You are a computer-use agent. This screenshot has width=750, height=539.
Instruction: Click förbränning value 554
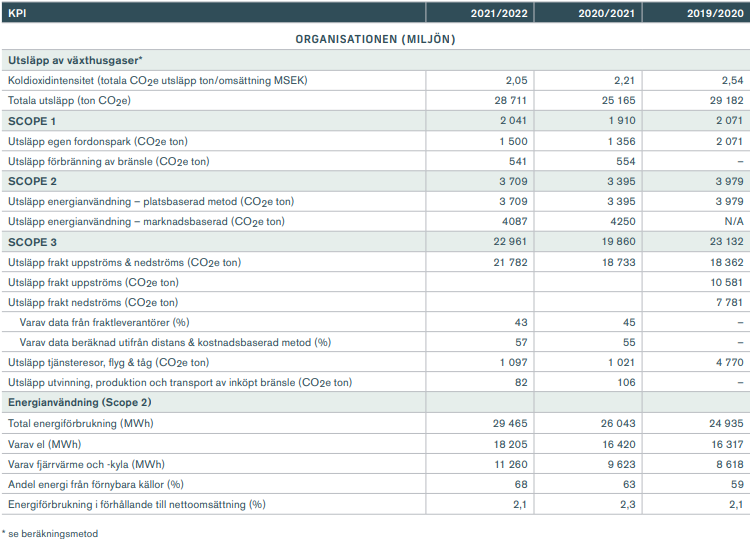click(x=626, y=162)
